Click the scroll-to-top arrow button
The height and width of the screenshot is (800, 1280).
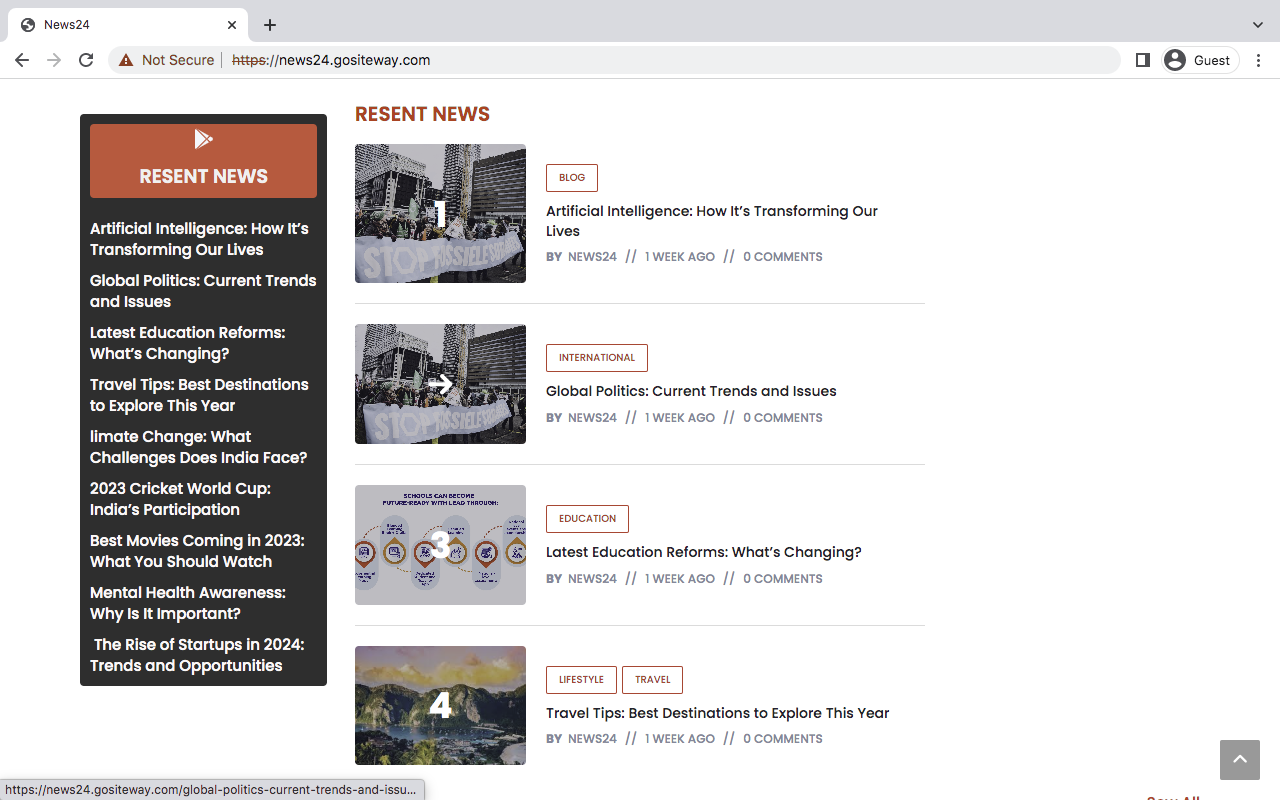(1240, 760)
